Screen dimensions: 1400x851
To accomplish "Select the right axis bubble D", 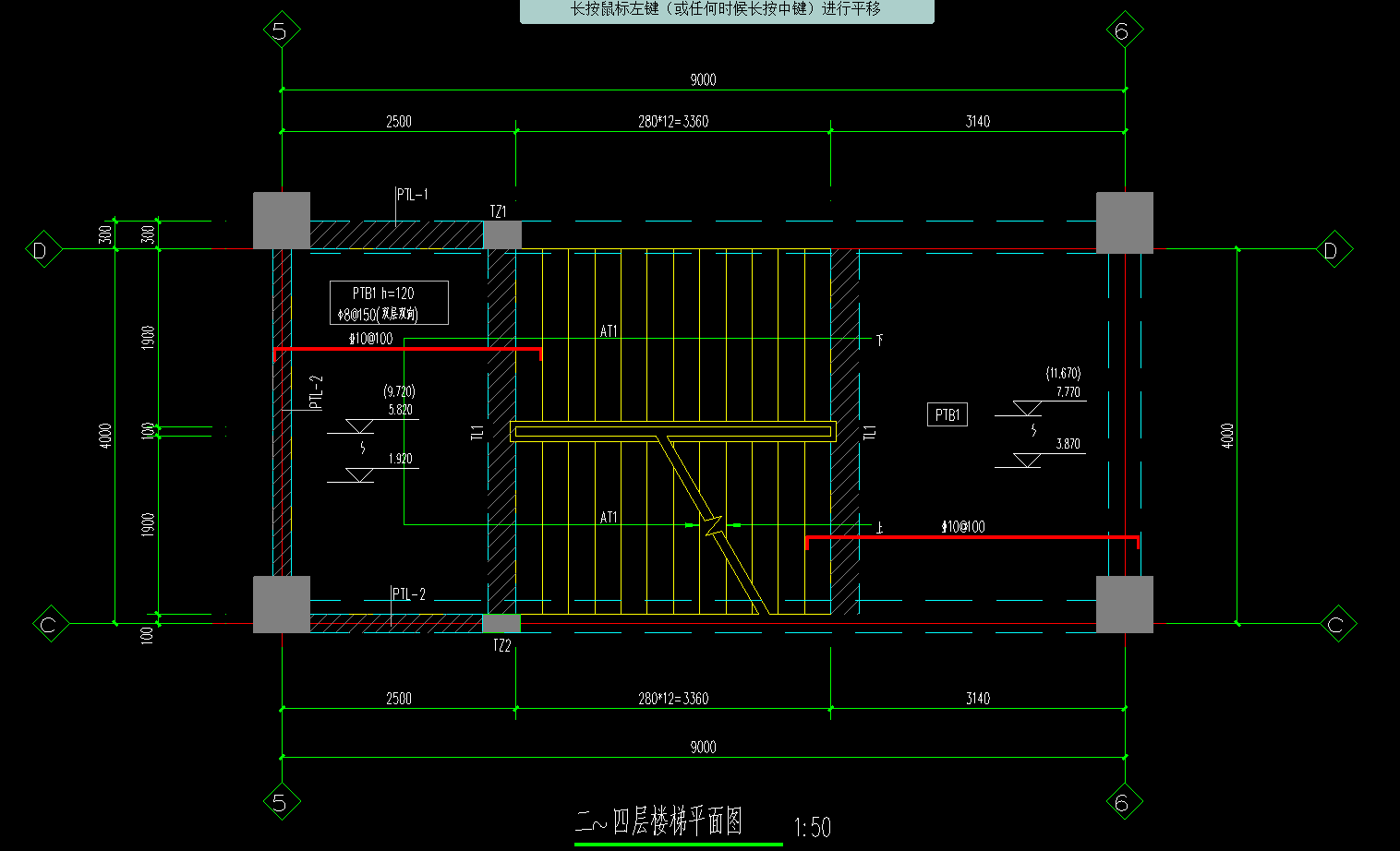I will [x=1334, y=249].
